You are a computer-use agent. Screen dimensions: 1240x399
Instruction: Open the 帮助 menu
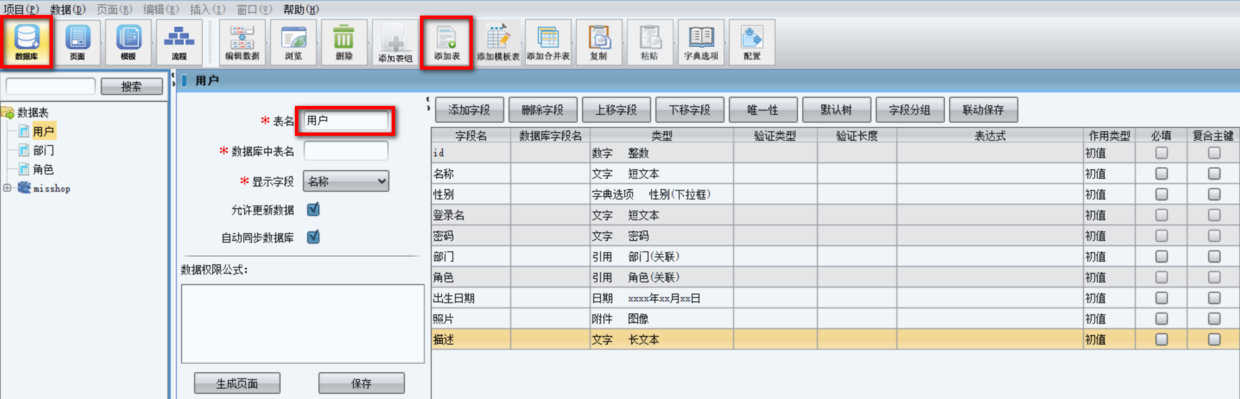(302, 8)
